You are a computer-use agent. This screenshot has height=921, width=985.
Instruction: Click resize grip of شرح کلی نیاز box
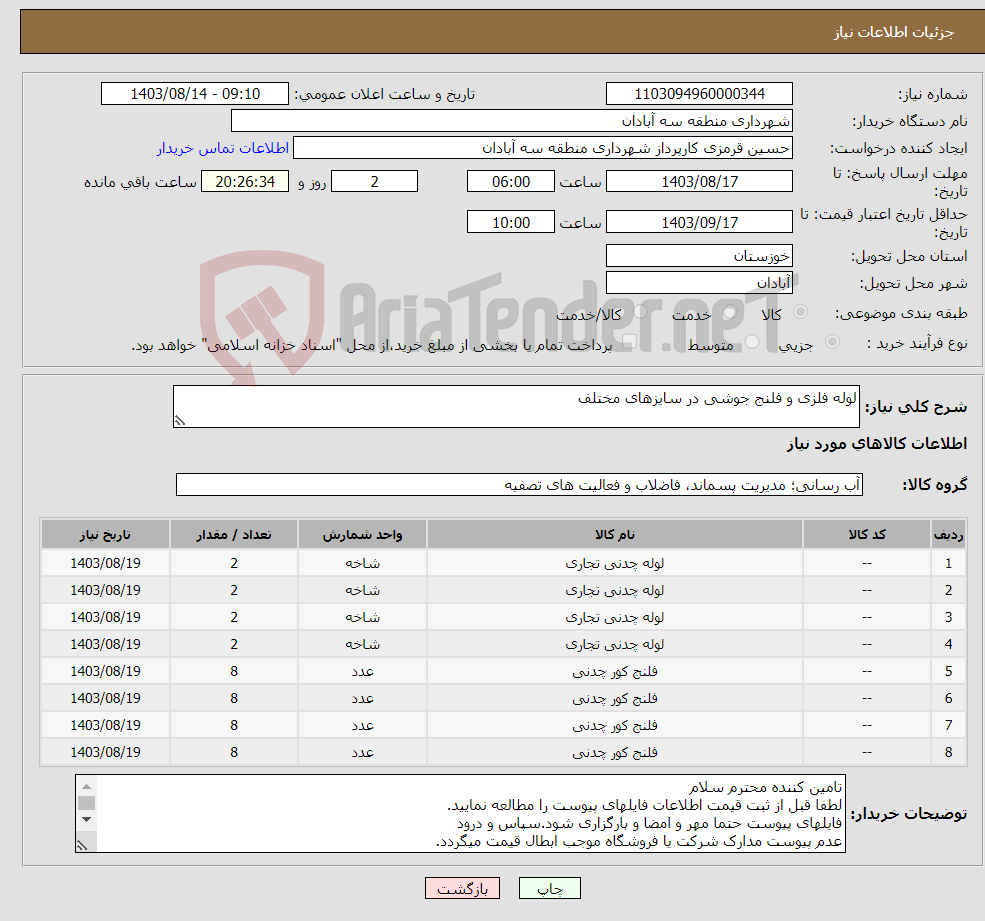[x=180, y=420]
